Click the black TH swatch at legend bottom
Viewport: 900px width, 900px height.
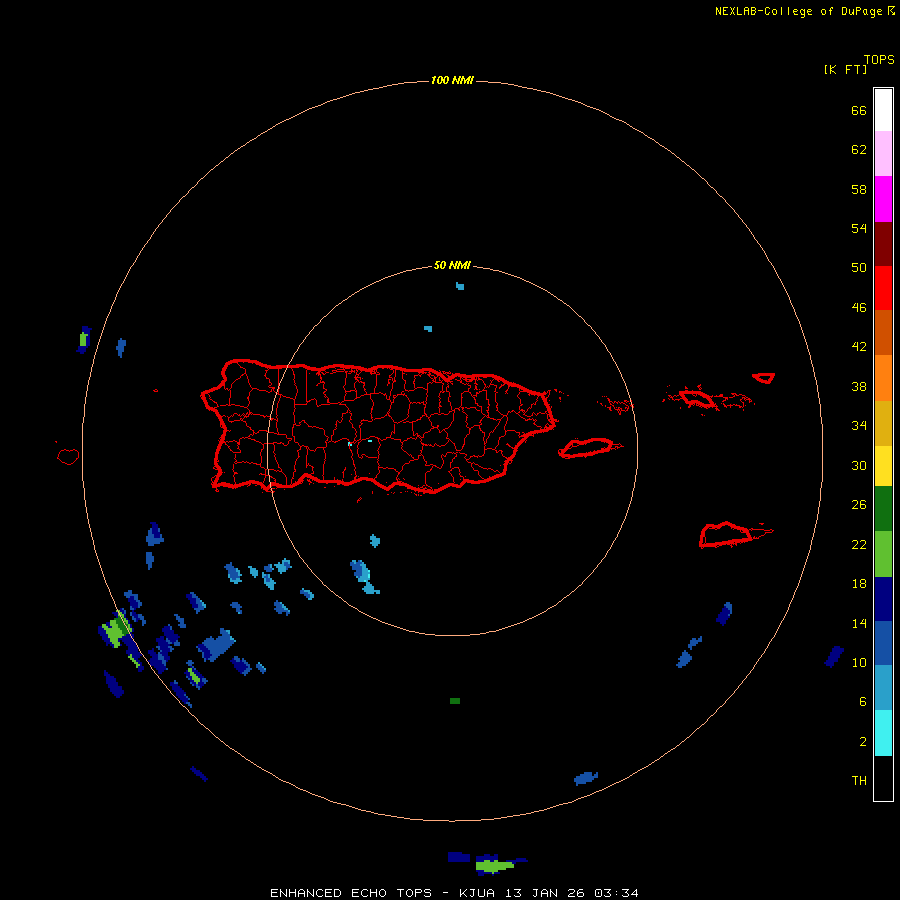tap(883, 778)
